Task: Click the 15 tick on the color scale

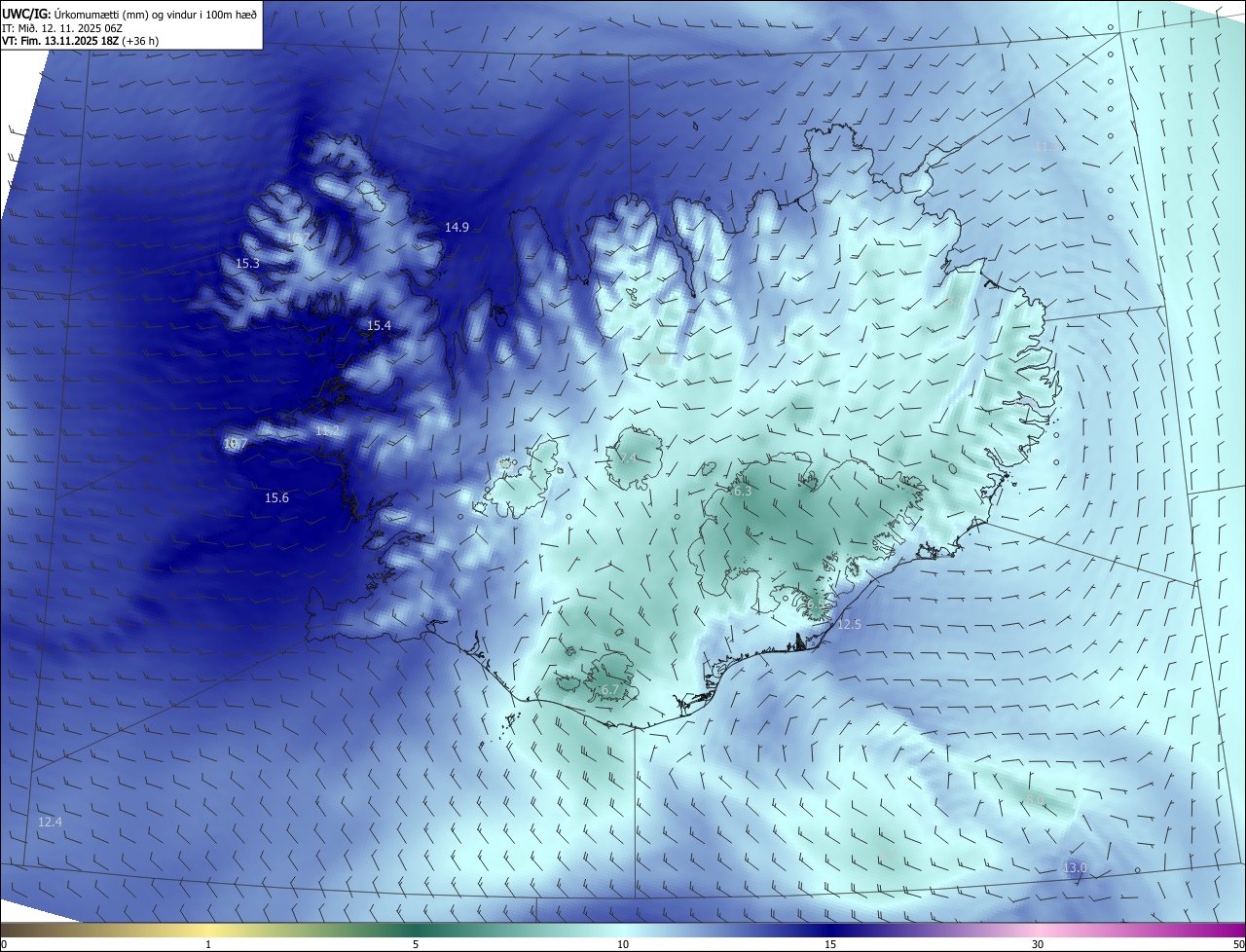Action: coord(830,944)
